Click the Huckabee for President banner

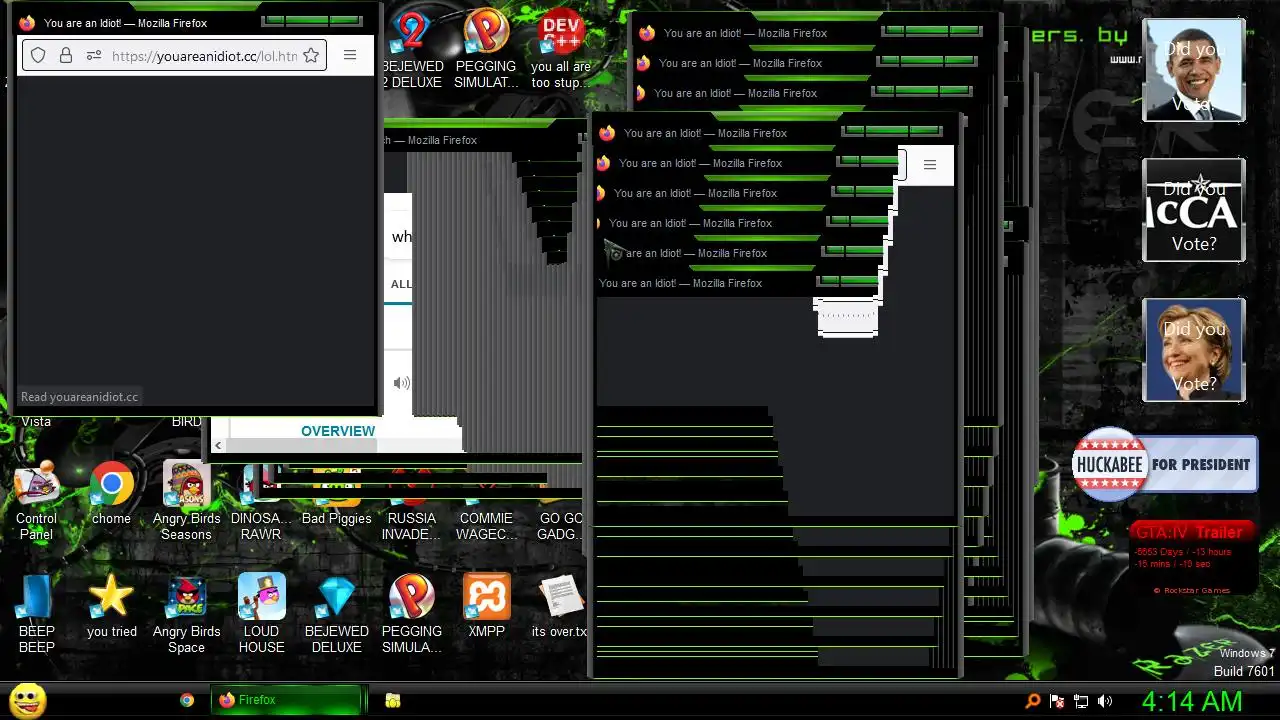coord(1165,464)
